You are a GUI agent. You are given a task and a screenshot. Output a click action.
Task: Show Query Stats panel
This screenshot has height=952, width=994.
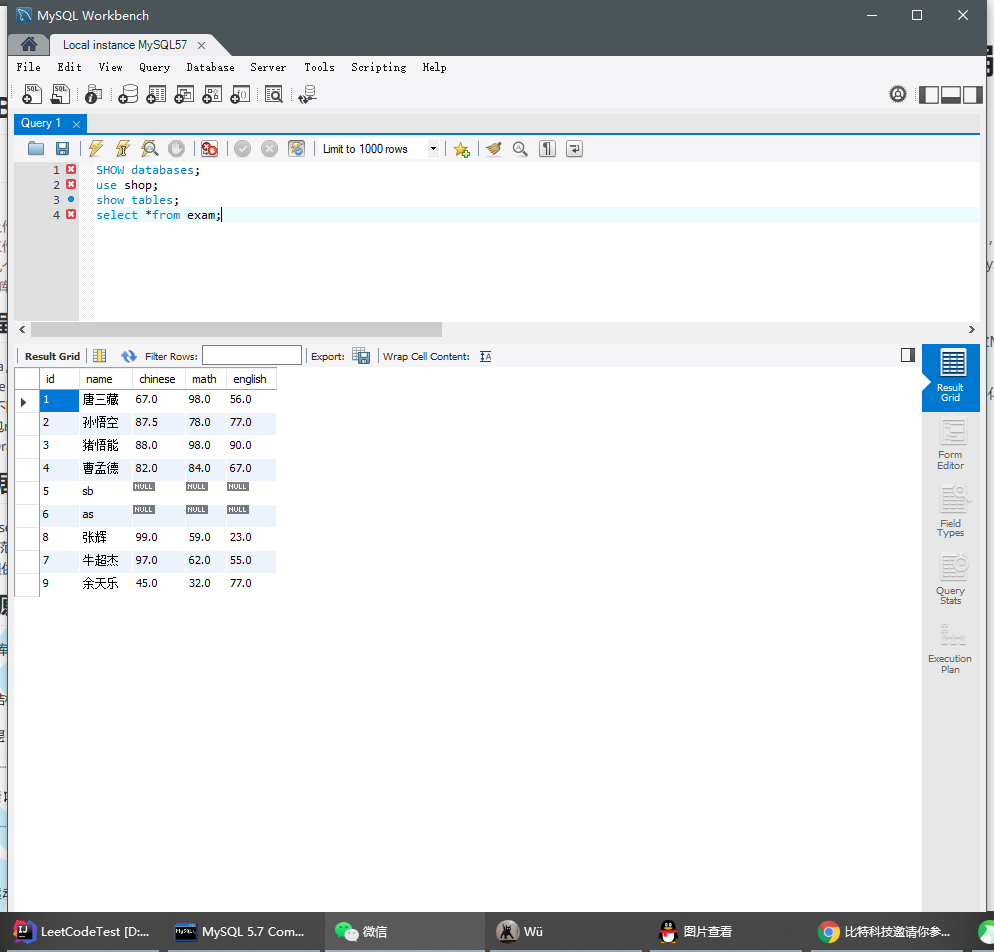coord(950,579)
